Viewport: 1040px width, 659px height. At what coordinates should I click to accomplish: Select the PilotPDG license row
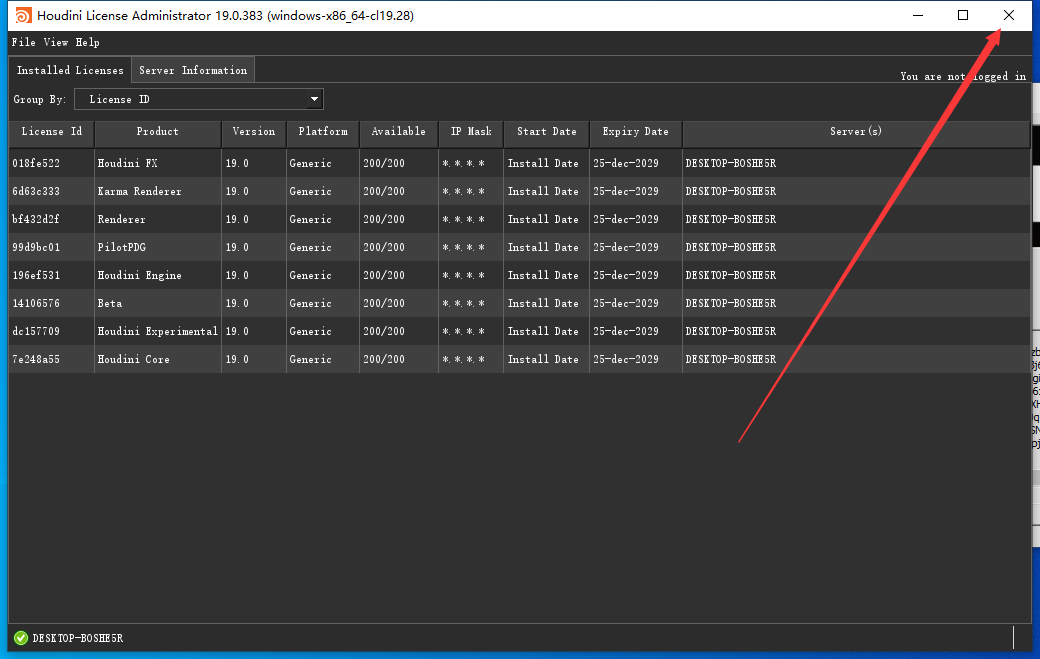click(x=121, y=247)
